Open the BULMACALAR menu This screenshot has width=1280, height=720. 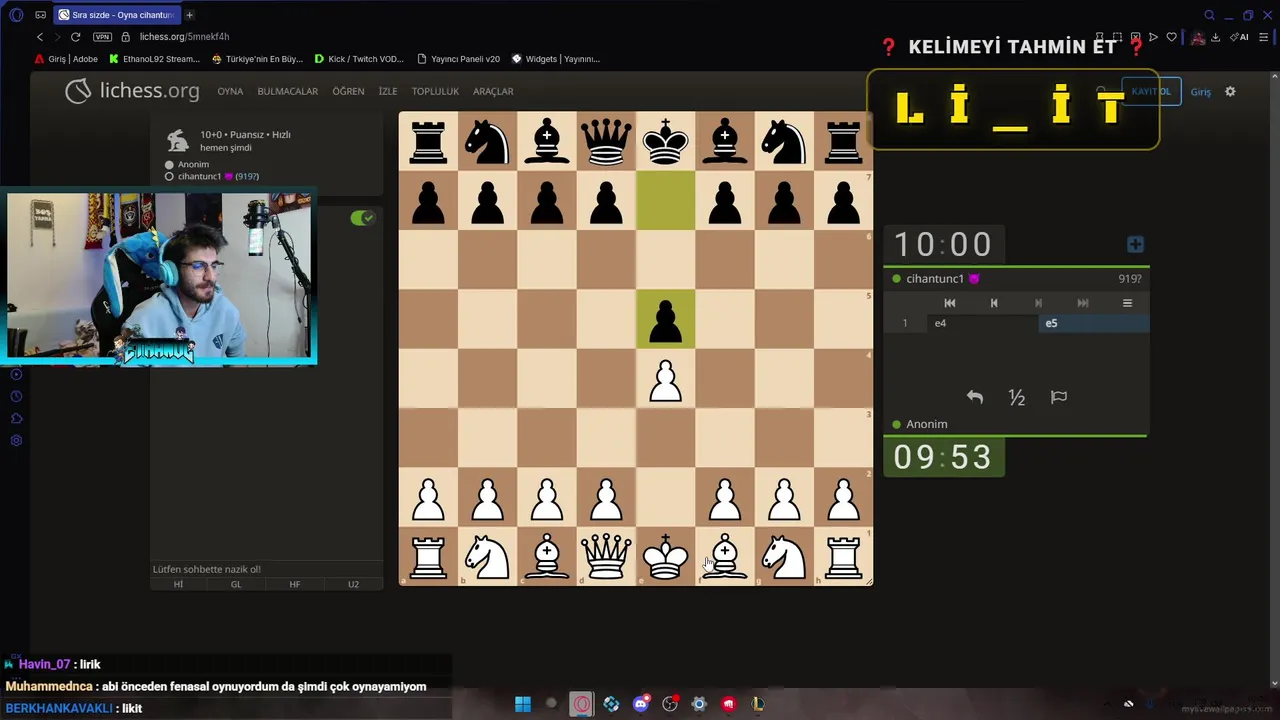(x=288, y=91)
